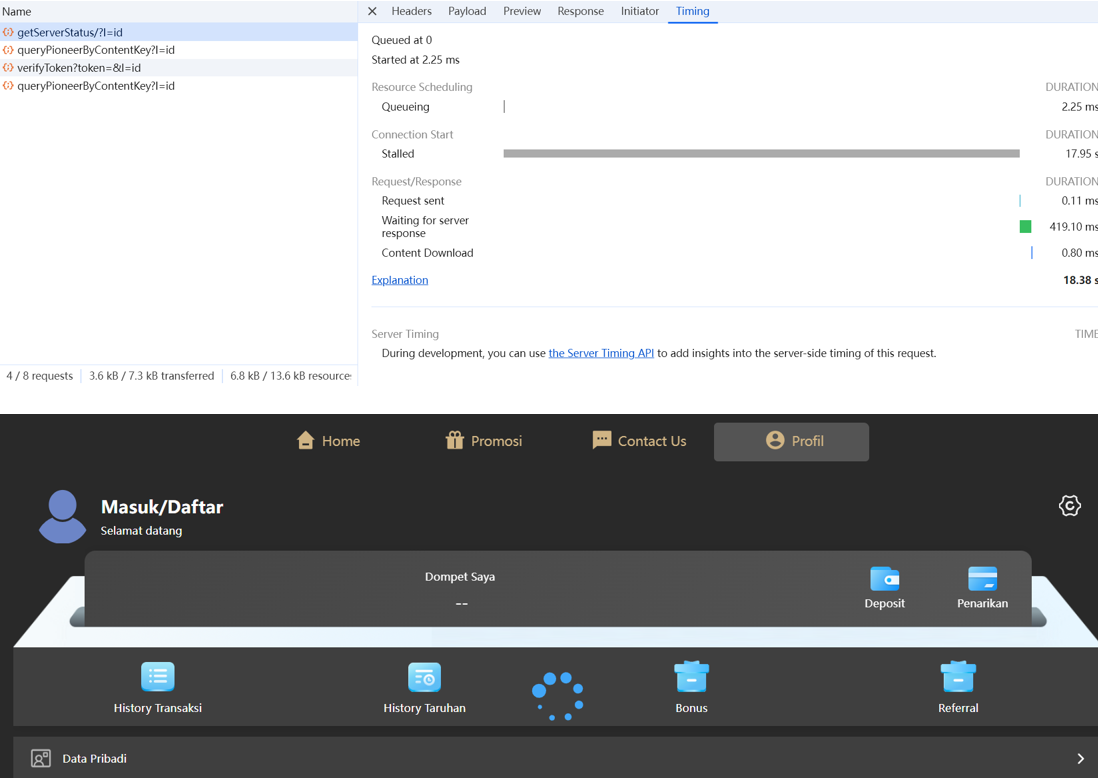Click the user avatar icon
The image size is (1098, 778).
(62, 516)
